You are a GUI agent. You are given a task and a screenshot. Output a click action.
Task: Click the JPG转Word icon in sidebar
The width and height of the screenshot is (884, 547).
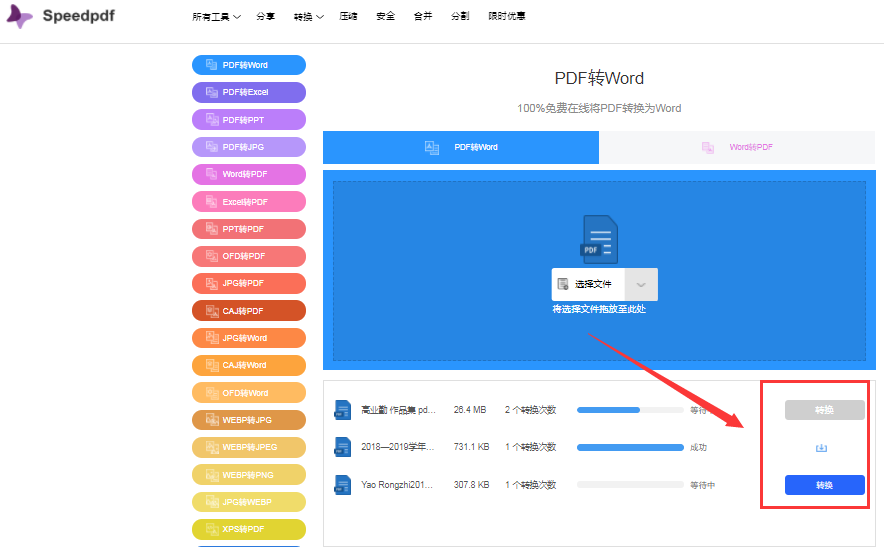tap(211, 338)
